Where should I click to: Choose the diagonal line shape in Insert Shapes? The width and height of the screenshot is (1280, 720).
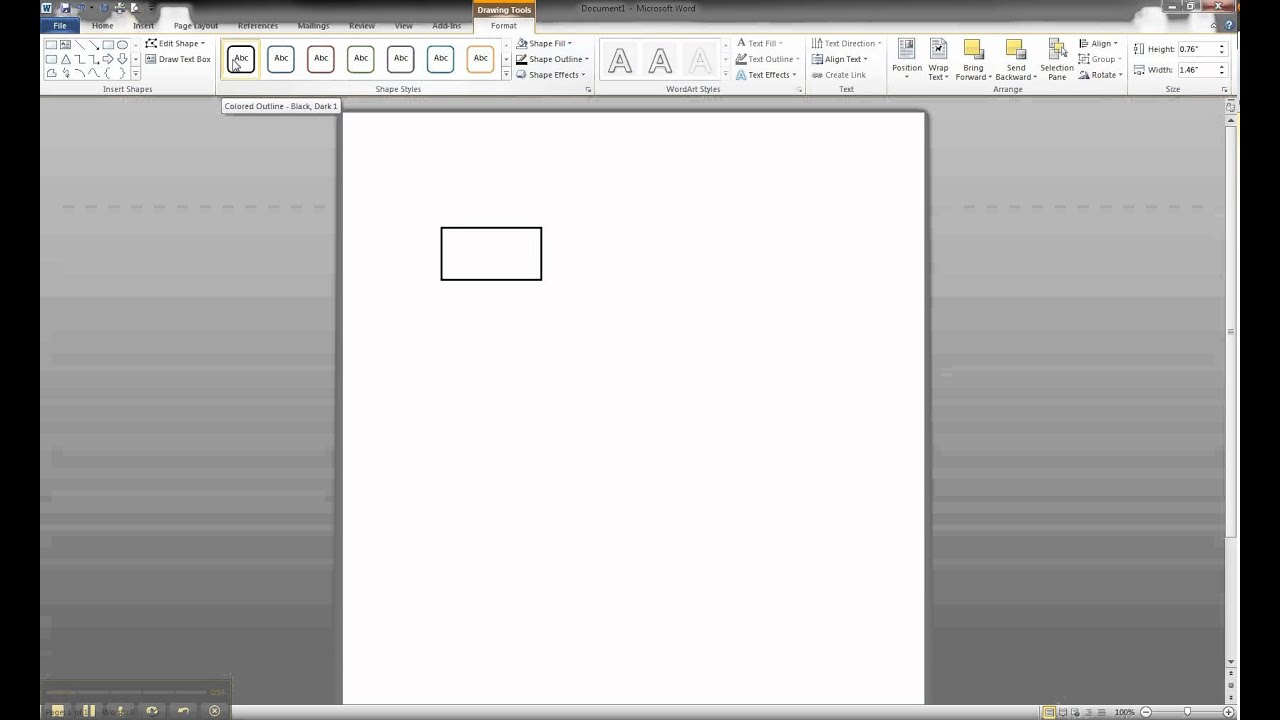coord(80,45)
